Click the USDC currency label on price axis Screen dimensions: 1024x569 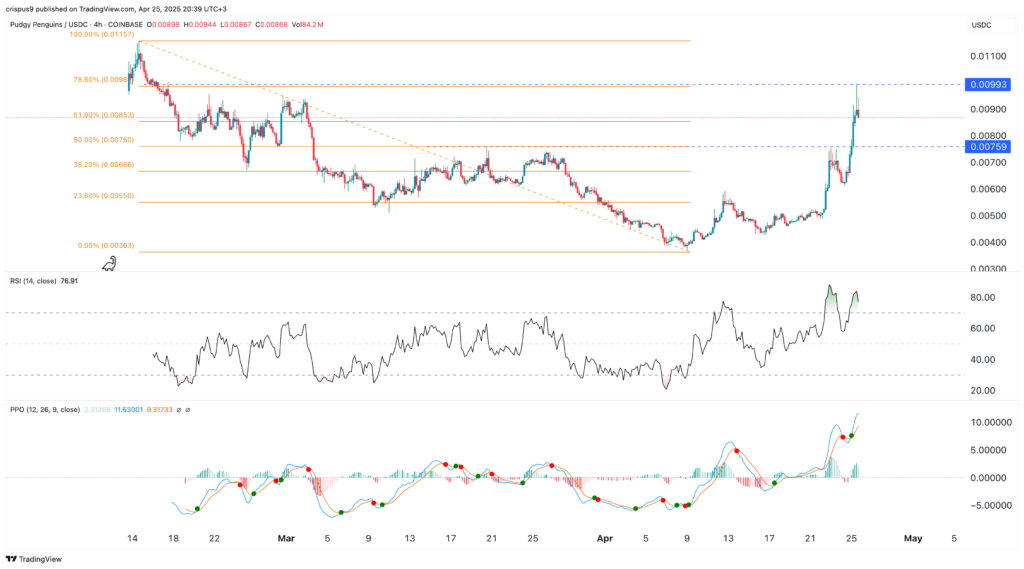coord(981,25)
